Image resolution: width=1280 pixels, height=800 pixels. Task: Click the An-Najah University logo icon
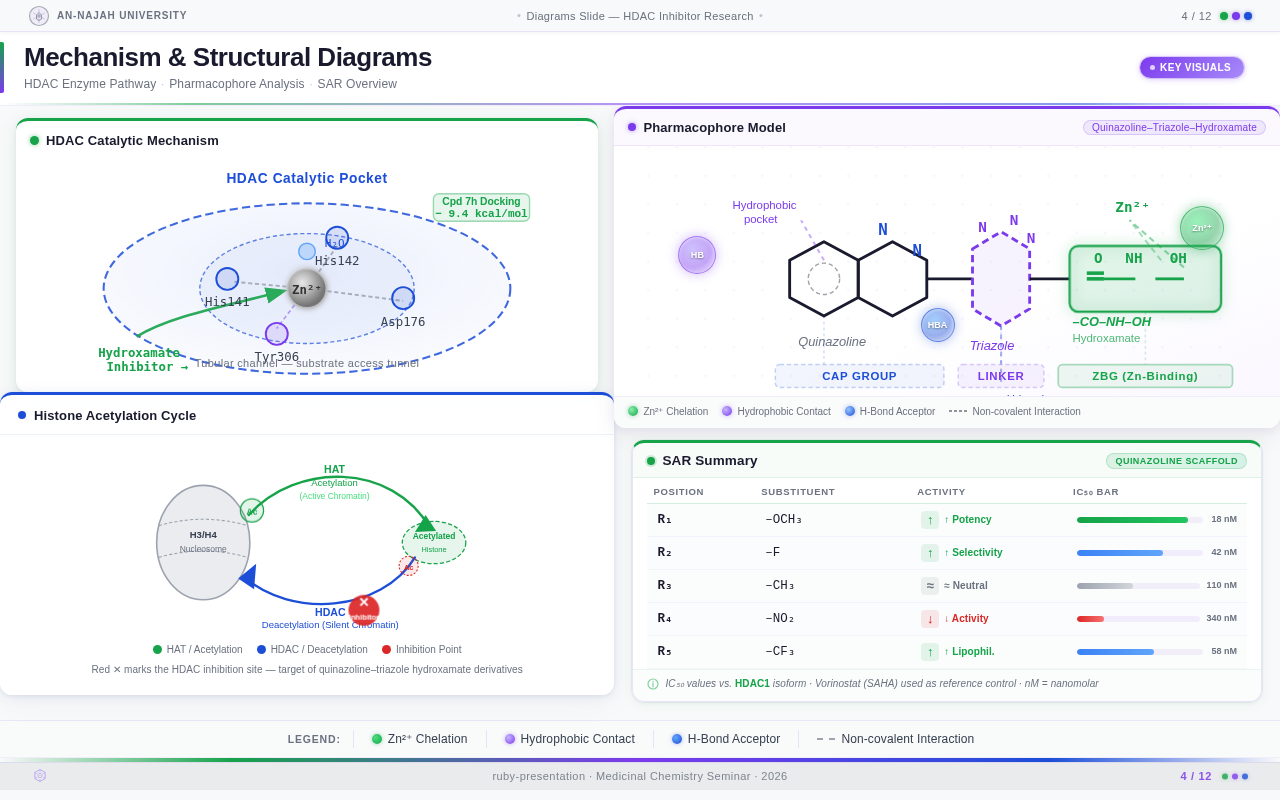[38, 16]
